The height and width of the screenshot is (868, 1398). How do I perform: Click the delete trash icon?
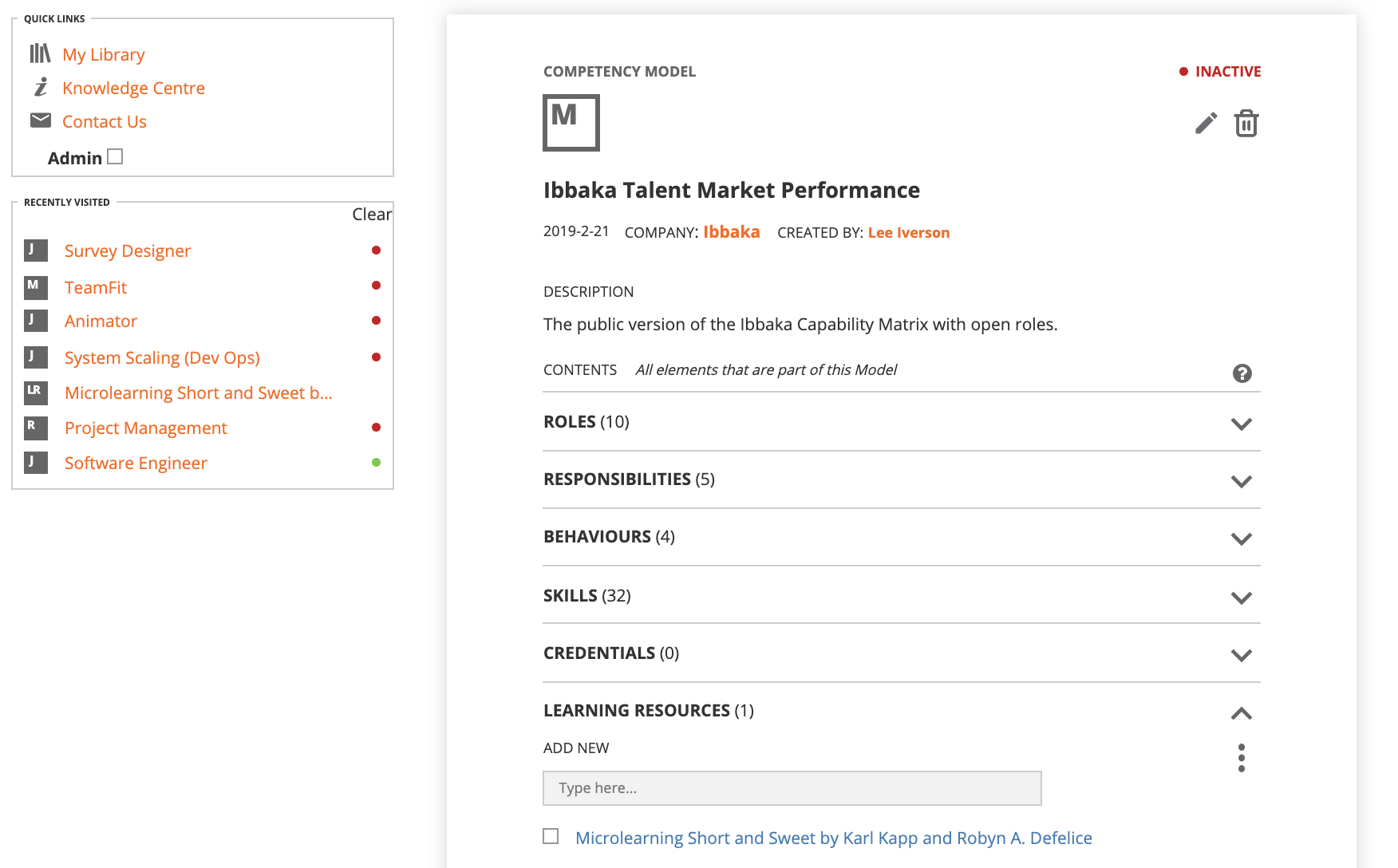(x=1246, y=124)
